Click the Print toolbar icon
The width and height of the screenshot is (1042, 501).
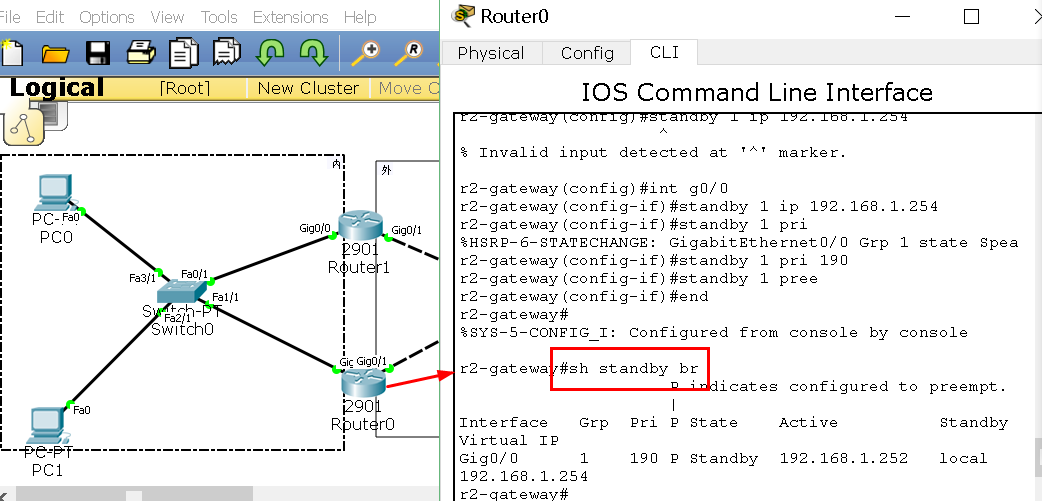pos(141,52)
